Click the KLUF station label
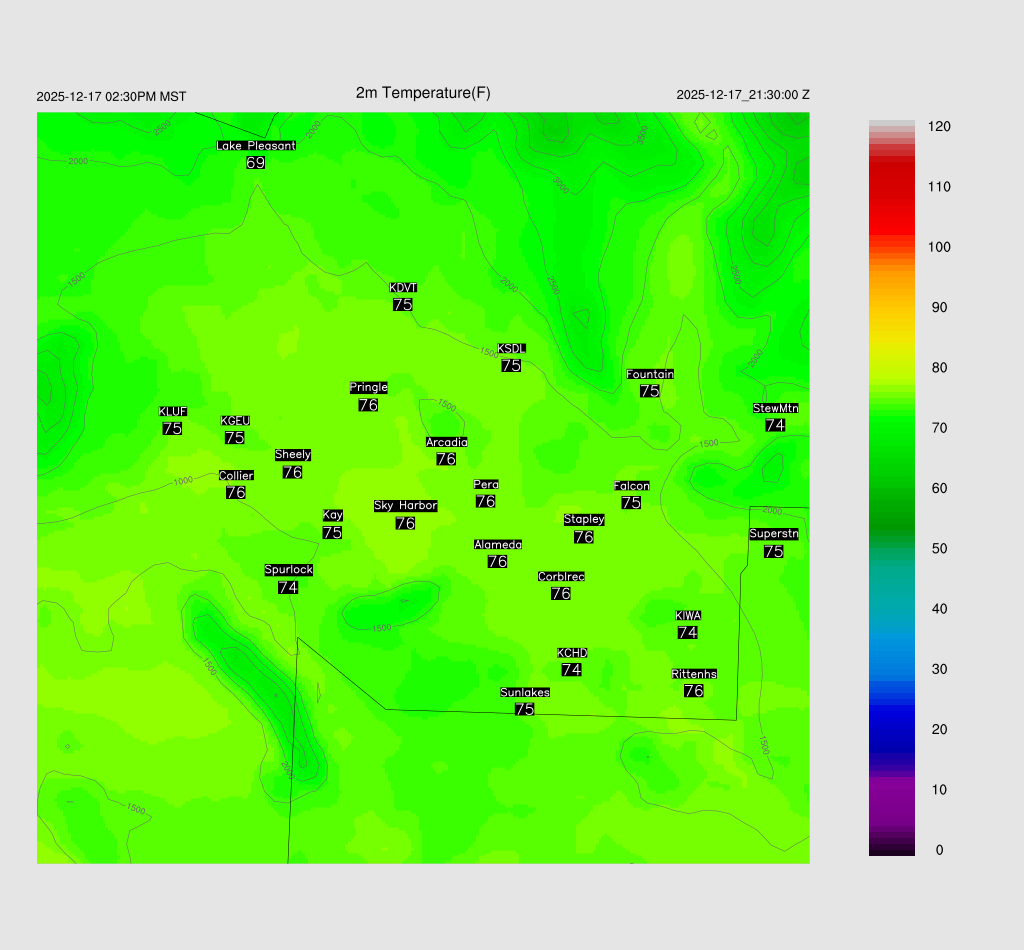Screen dimensions: 1024x950 pyautogui.click(x=172, y=411)
